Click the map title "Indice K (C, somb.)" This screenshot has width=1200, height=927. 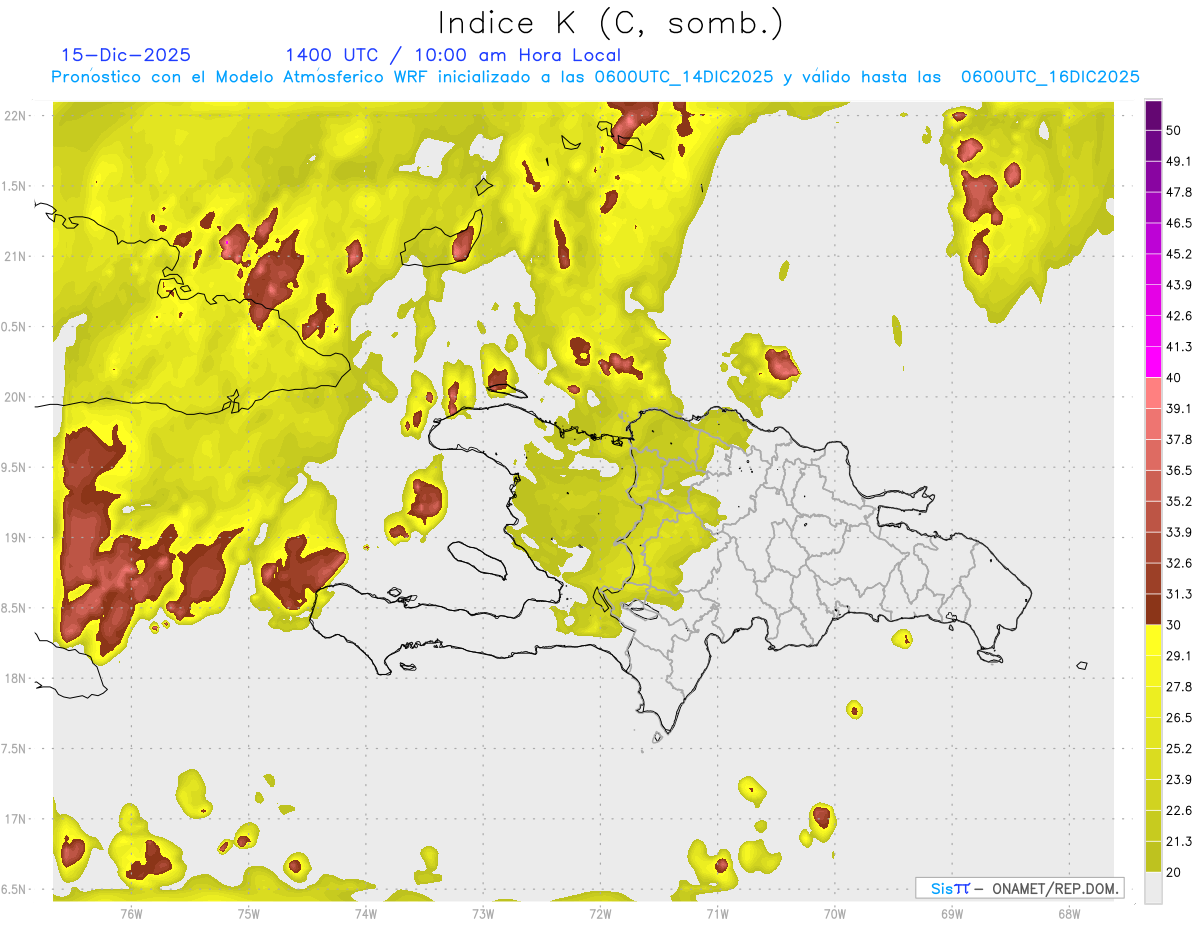pyautogui.click(x=611, y=23)
